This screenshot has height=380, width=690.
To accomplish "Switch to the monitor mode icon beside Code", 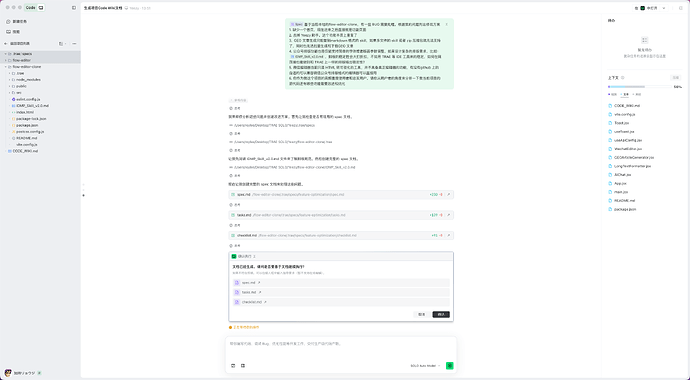I will (41, 7).
